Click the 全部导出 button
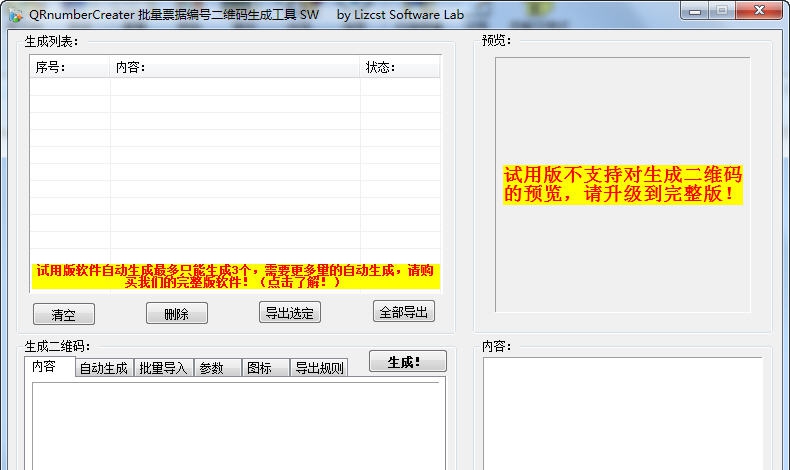 click(x=404, y=311)
